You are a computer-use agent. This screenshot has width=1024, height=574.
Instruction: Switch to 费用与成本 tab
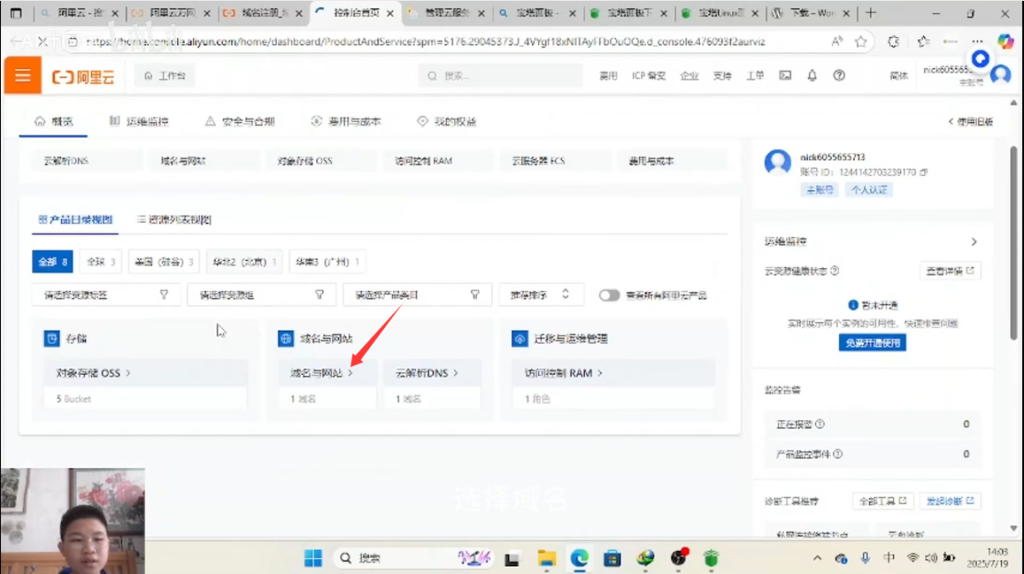click(x=345, y=121)
